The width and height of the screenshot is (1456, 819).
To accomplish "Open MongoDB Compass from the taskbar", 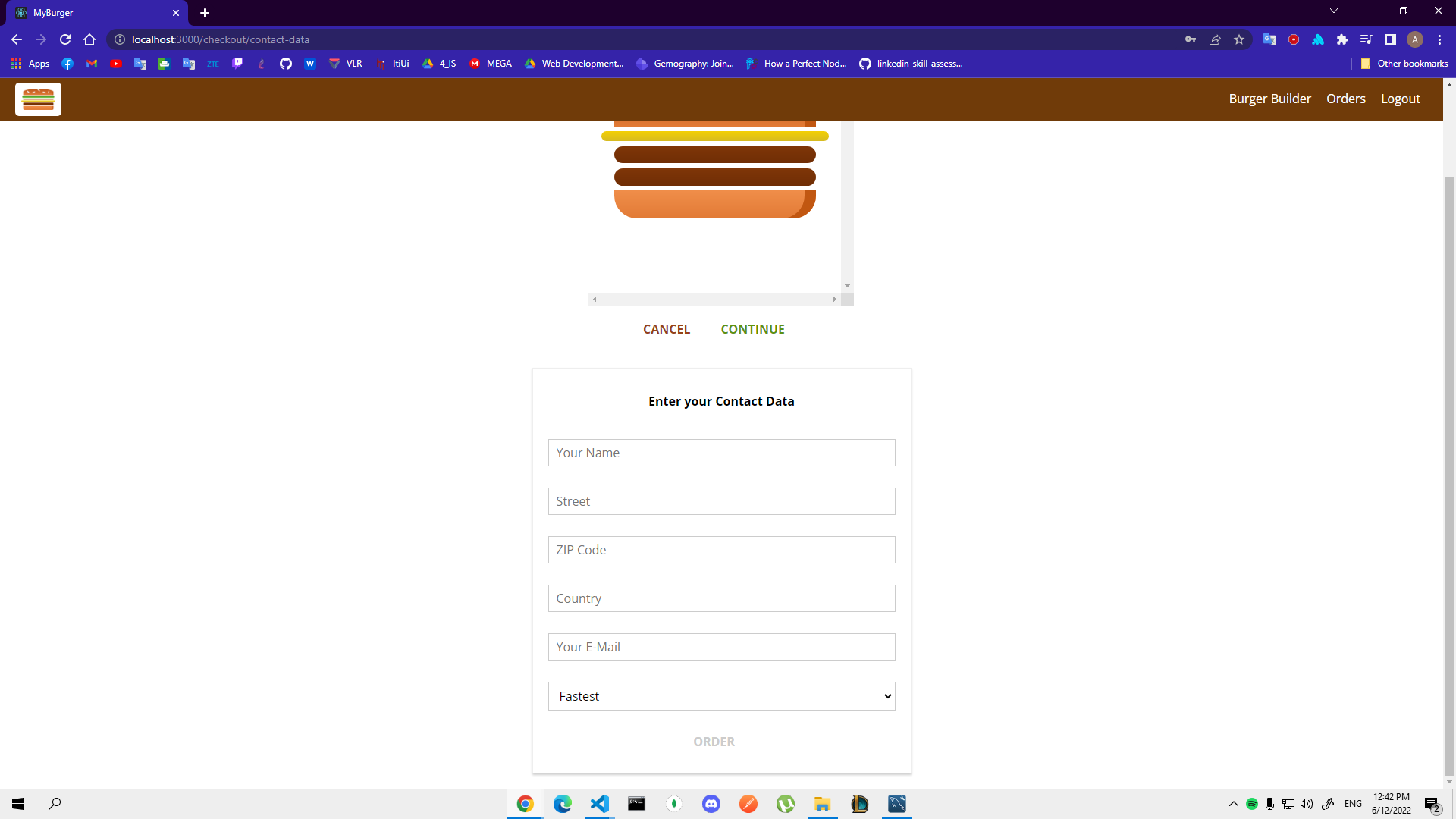I will 673,804.
